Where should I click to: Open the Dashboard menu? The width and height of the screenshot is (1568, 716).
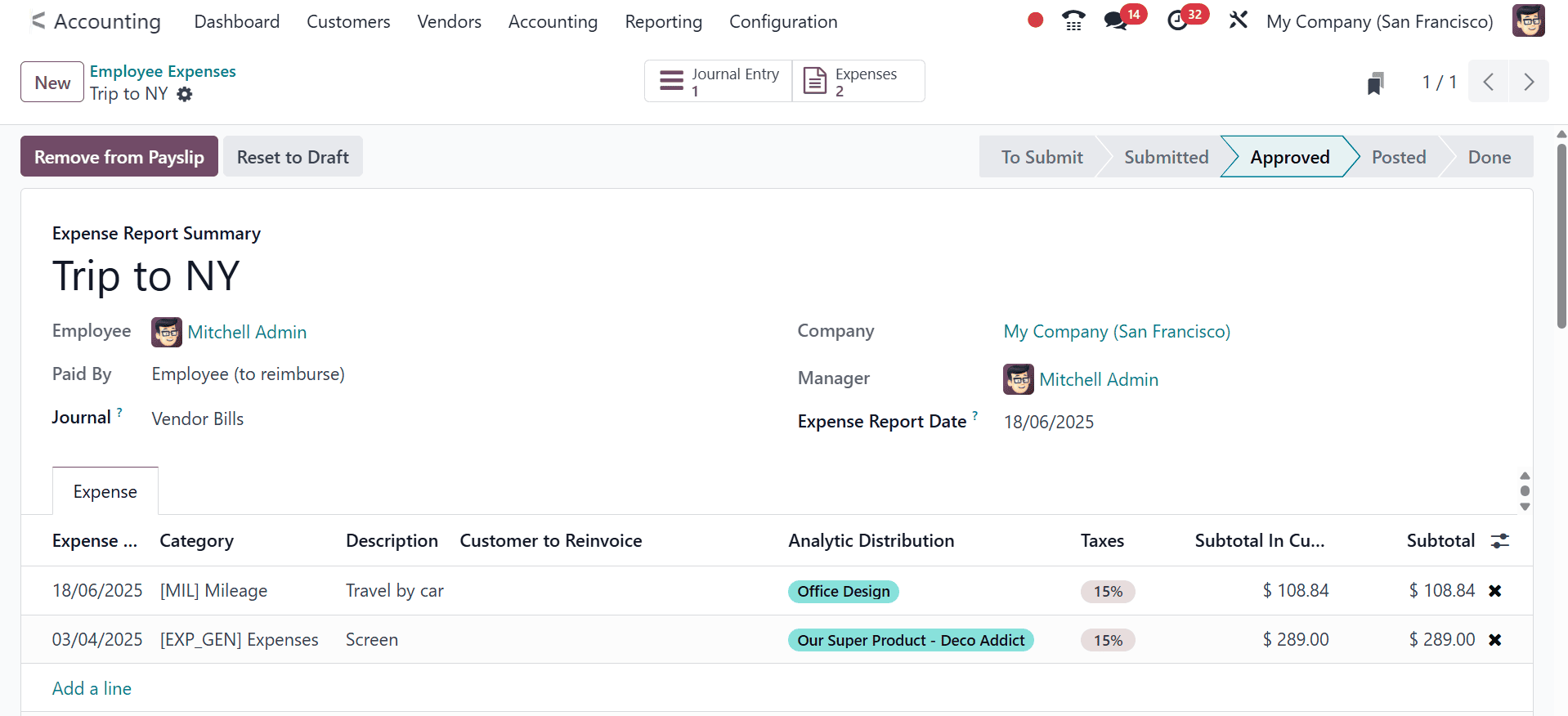click(x=237, y=21)
